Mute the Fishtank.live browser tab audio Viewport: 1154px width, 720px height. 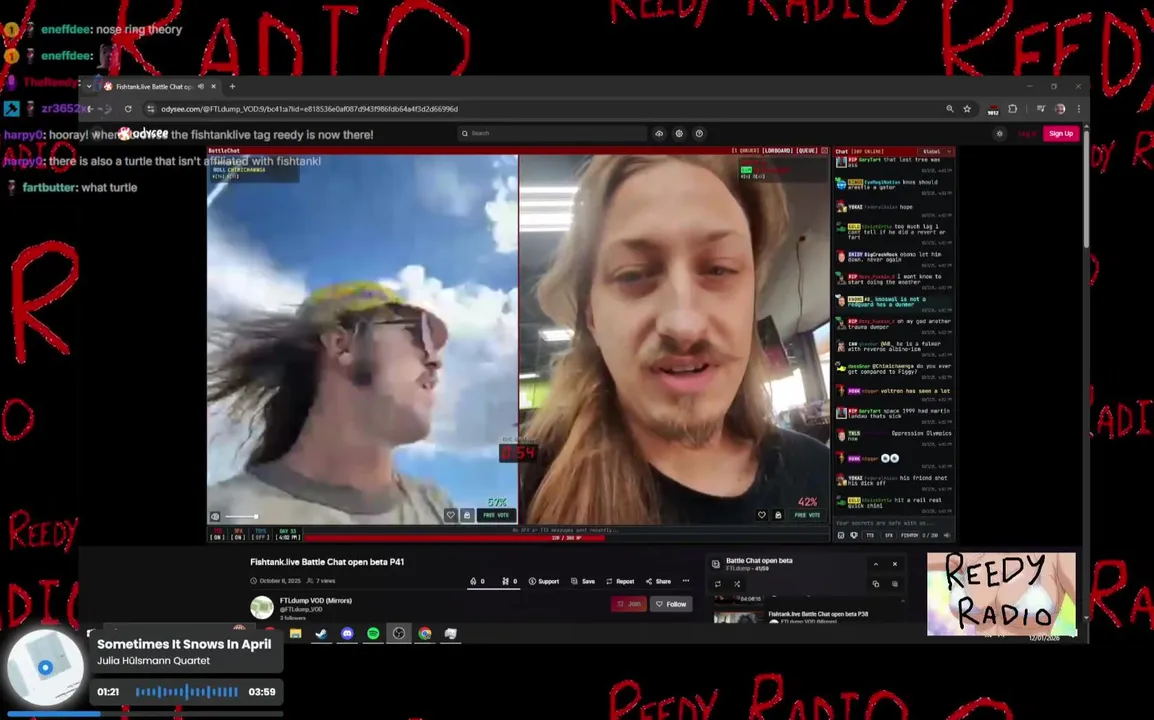click(x=201, y=86)
